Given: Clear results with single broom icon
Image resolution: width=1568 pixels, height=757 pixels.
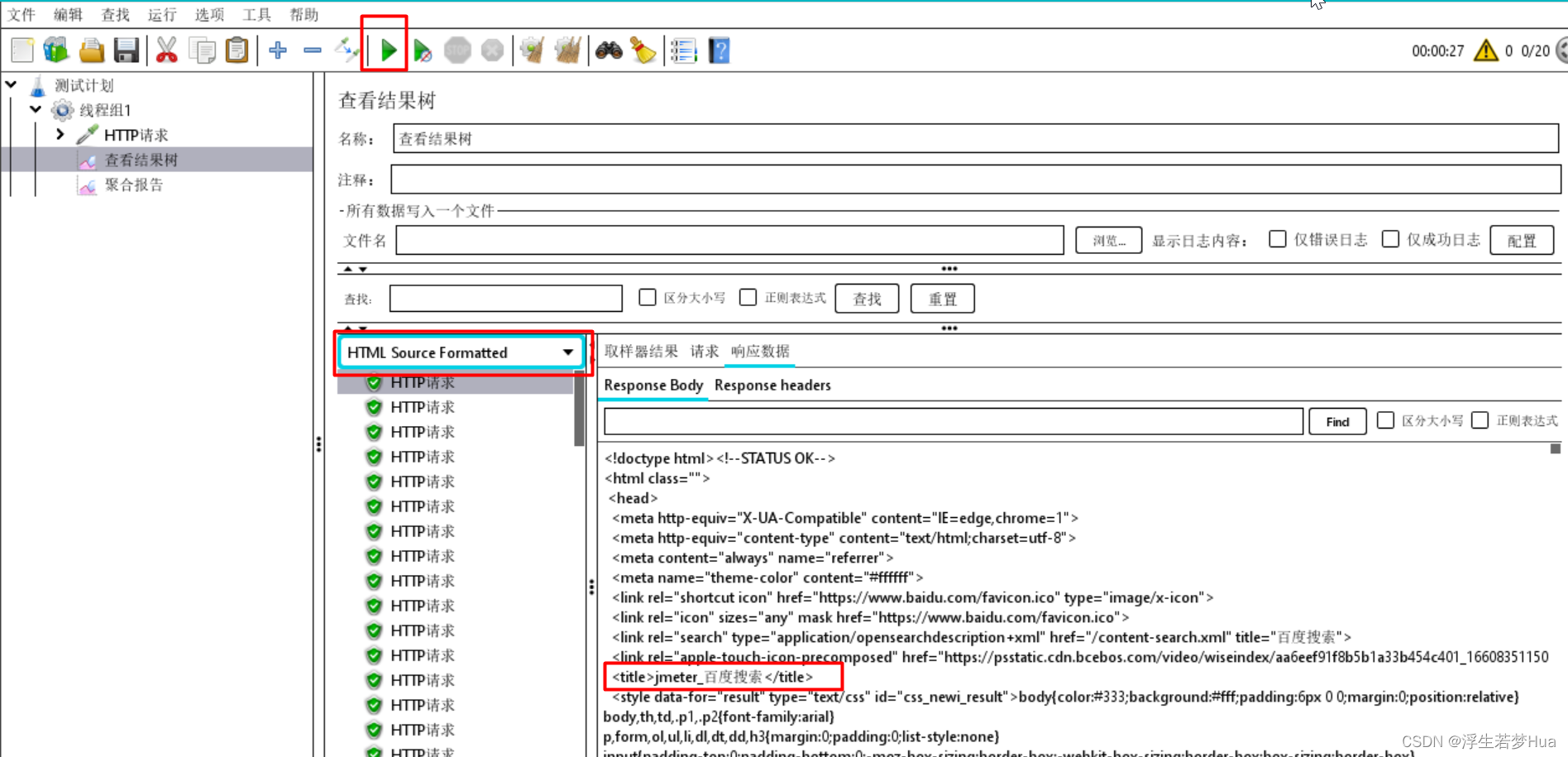Looking at the screenshot, I should pos(533,50).
